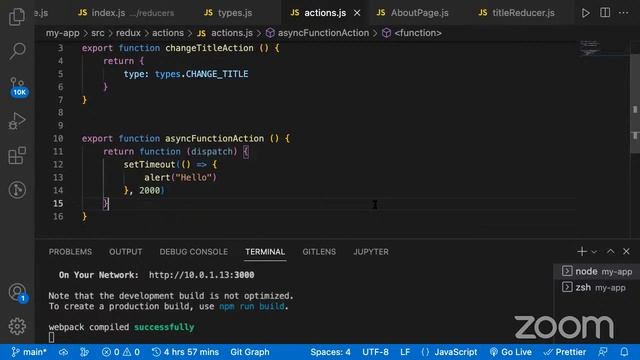Click the asyncFunctionAction breadcrumb symbol
The width and height of the screenshot is (640, 360).
coord(318,33)
